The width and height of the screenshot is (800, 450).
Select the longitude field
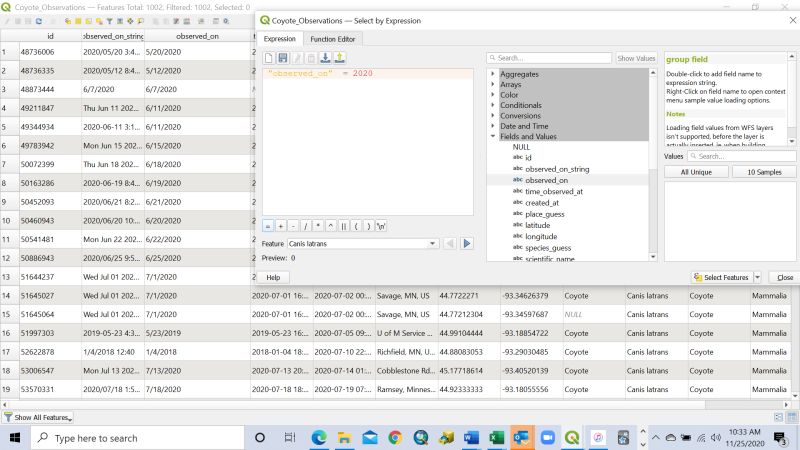pos(541,236)
